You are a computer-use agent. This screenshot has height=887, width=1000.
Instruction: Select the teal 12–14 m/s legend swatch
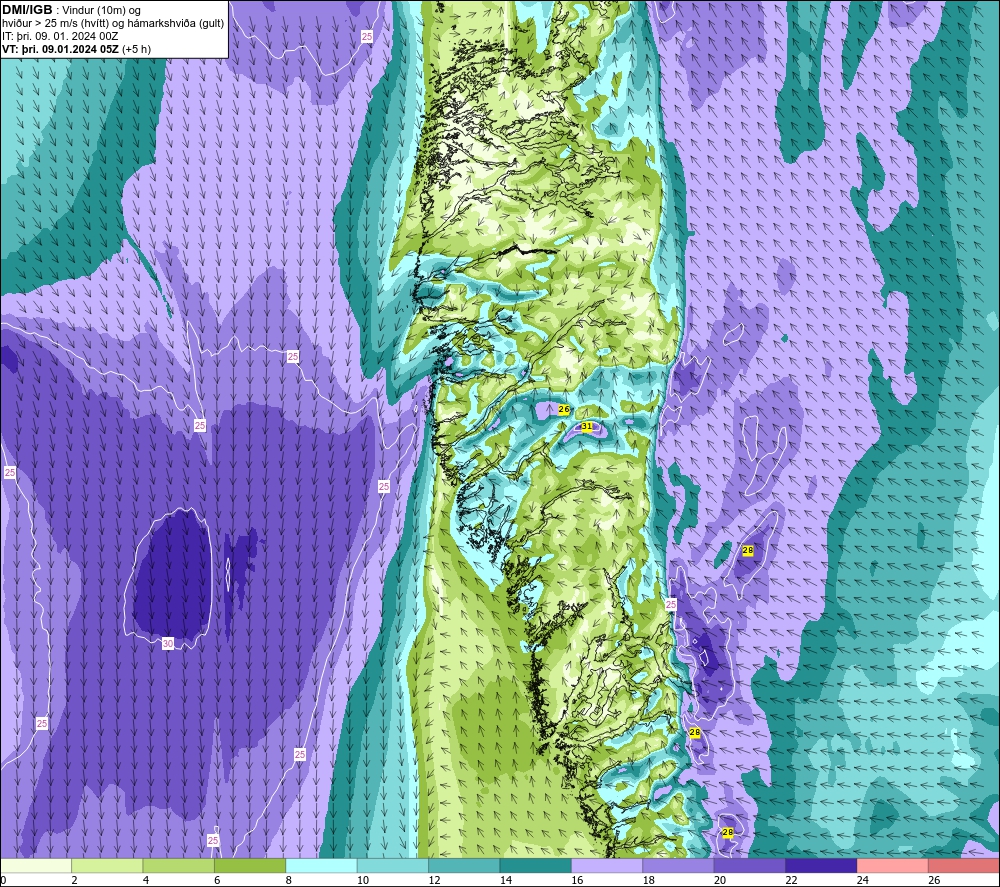(x=464, y=865)
